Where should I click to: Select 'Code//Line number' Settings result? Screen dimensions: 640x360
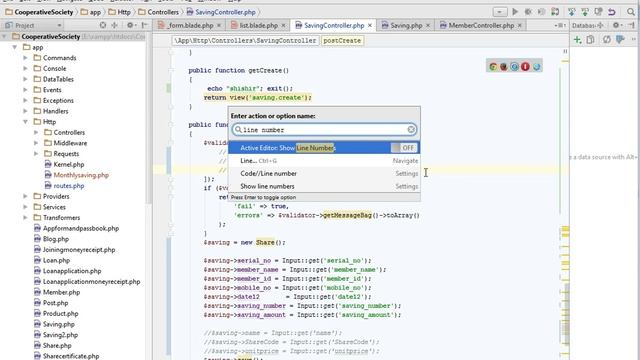(x=324, y=173)
